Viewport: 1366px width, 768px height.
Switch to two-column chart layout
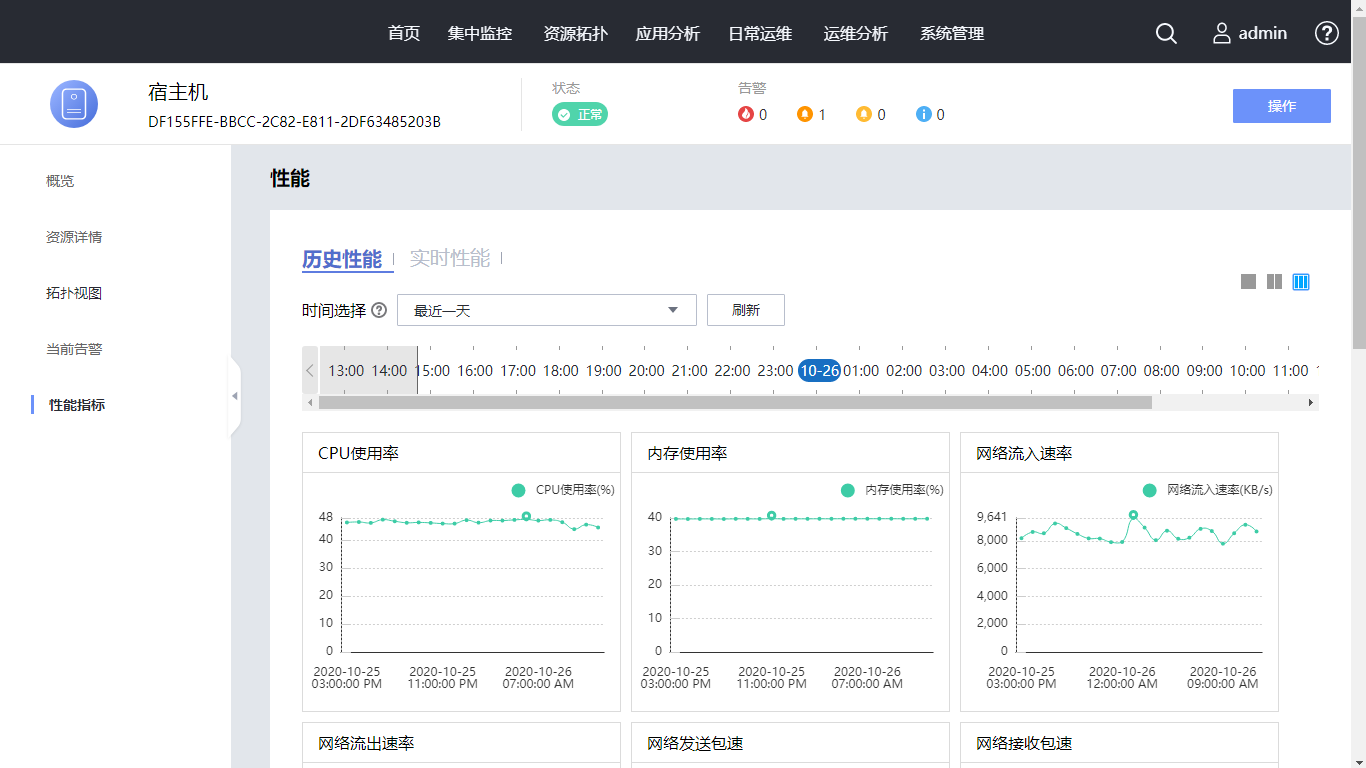point(1274,282)
